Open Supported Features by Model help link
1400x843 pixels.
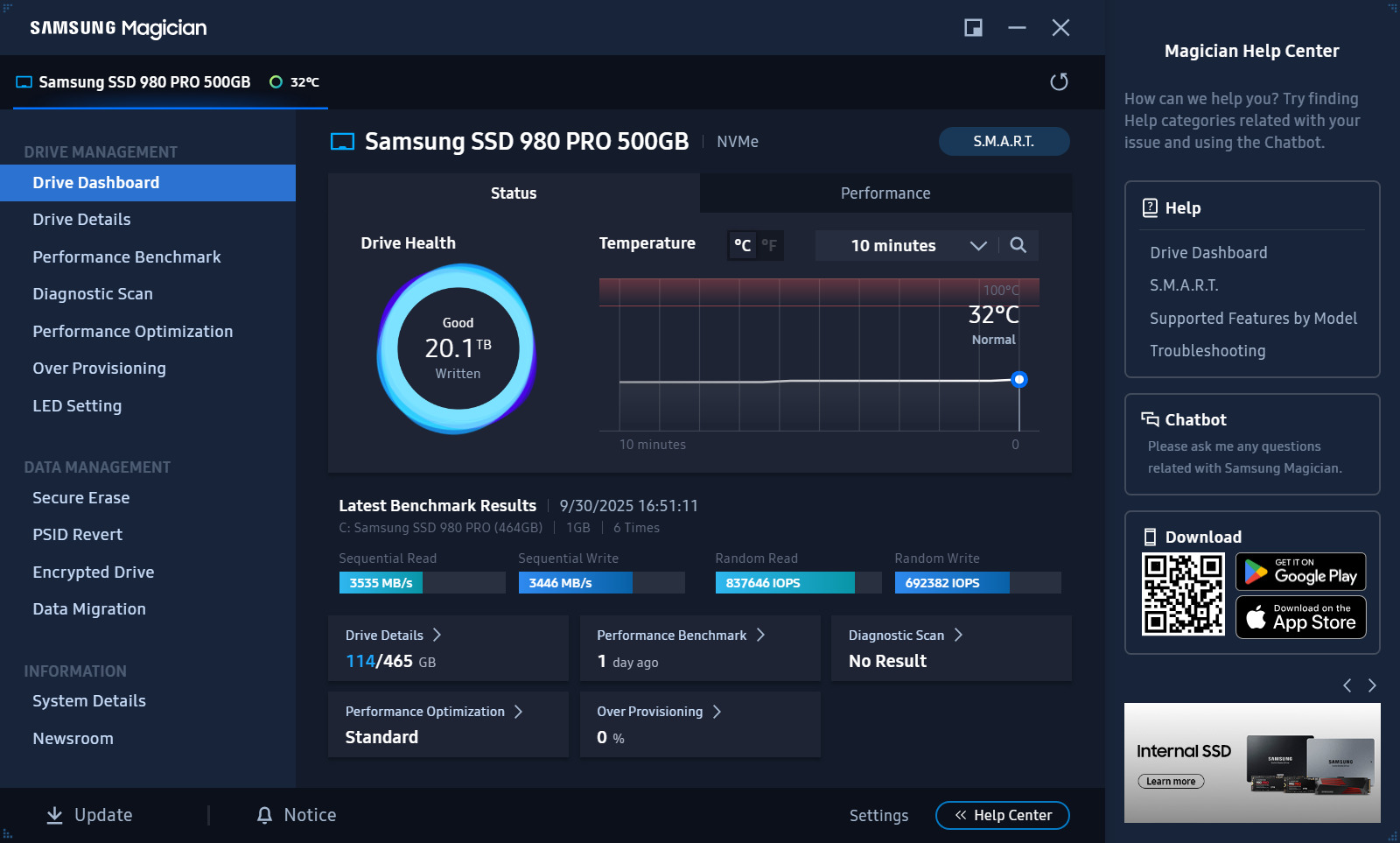1253,319
